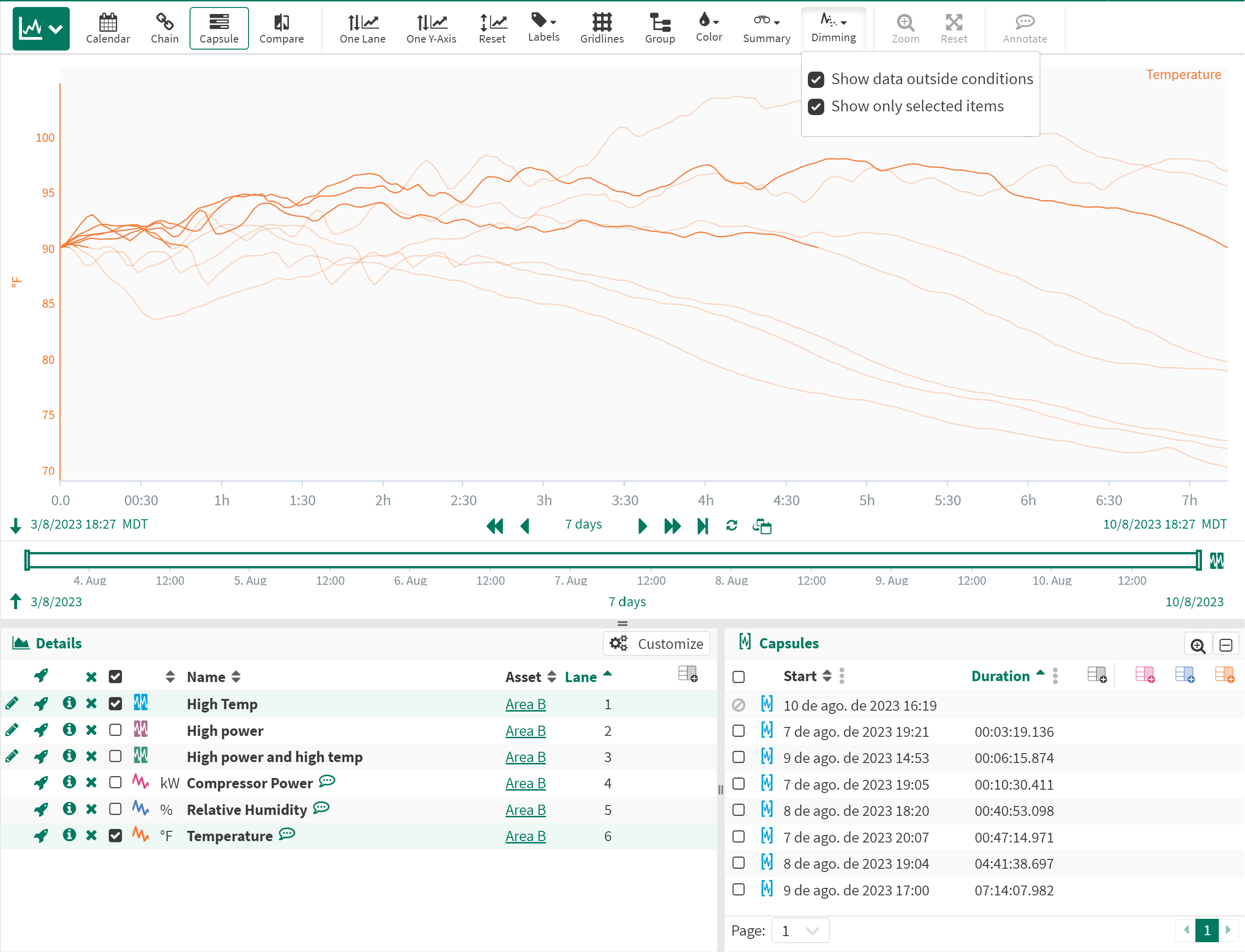
Task: Click the investigate range slider right handle
Action: (1199, 560)
